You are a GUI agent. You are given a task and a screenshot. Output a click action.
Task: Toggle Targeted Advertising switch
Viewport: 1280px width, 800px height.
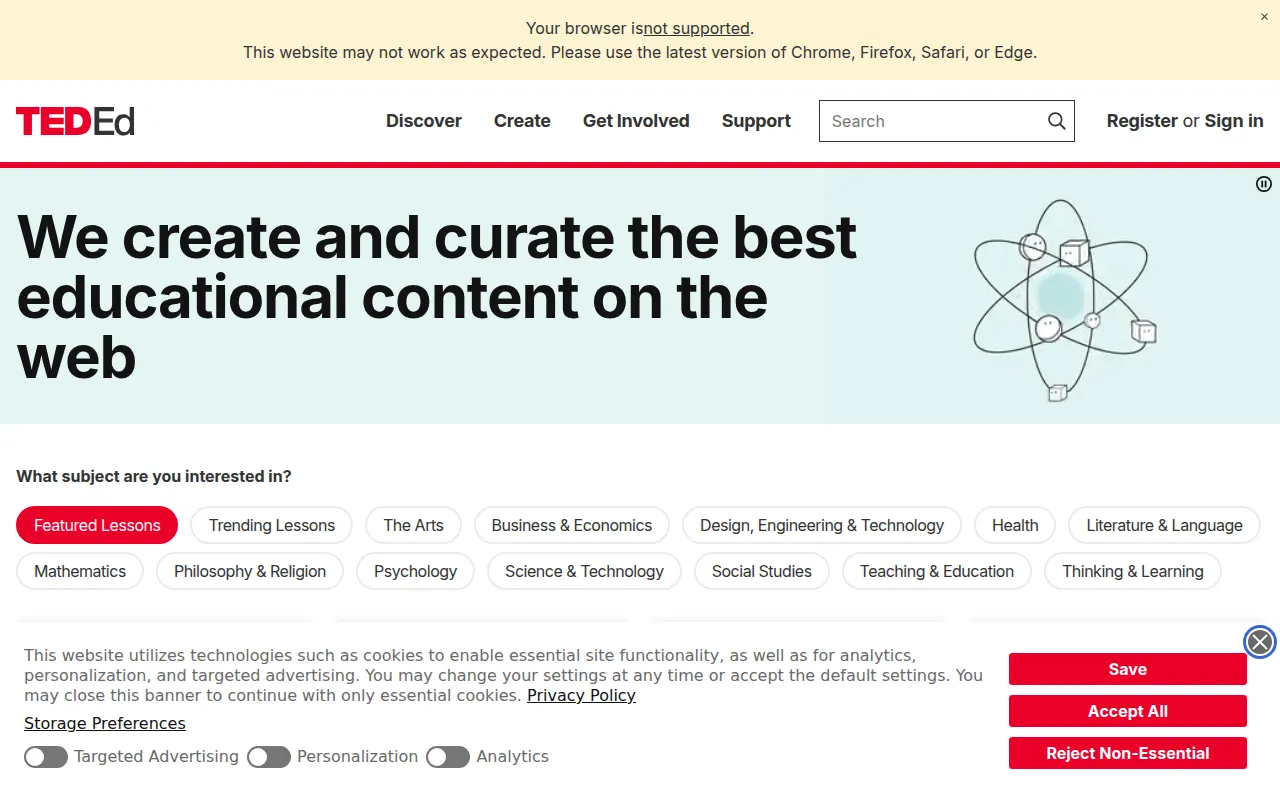46,757
